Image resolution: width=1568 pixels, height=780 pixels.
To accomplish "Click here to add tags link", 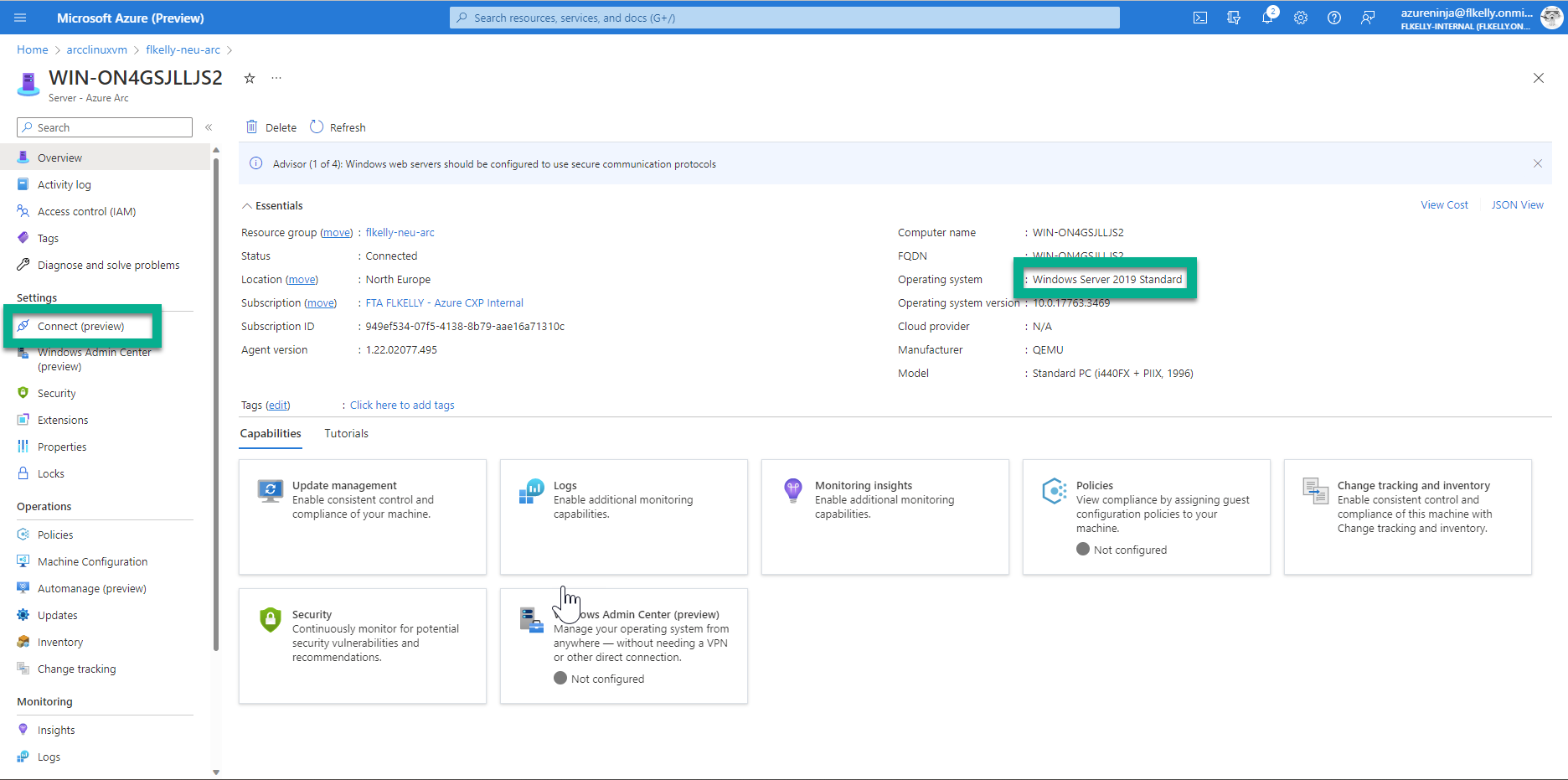I will coord(402,405).
